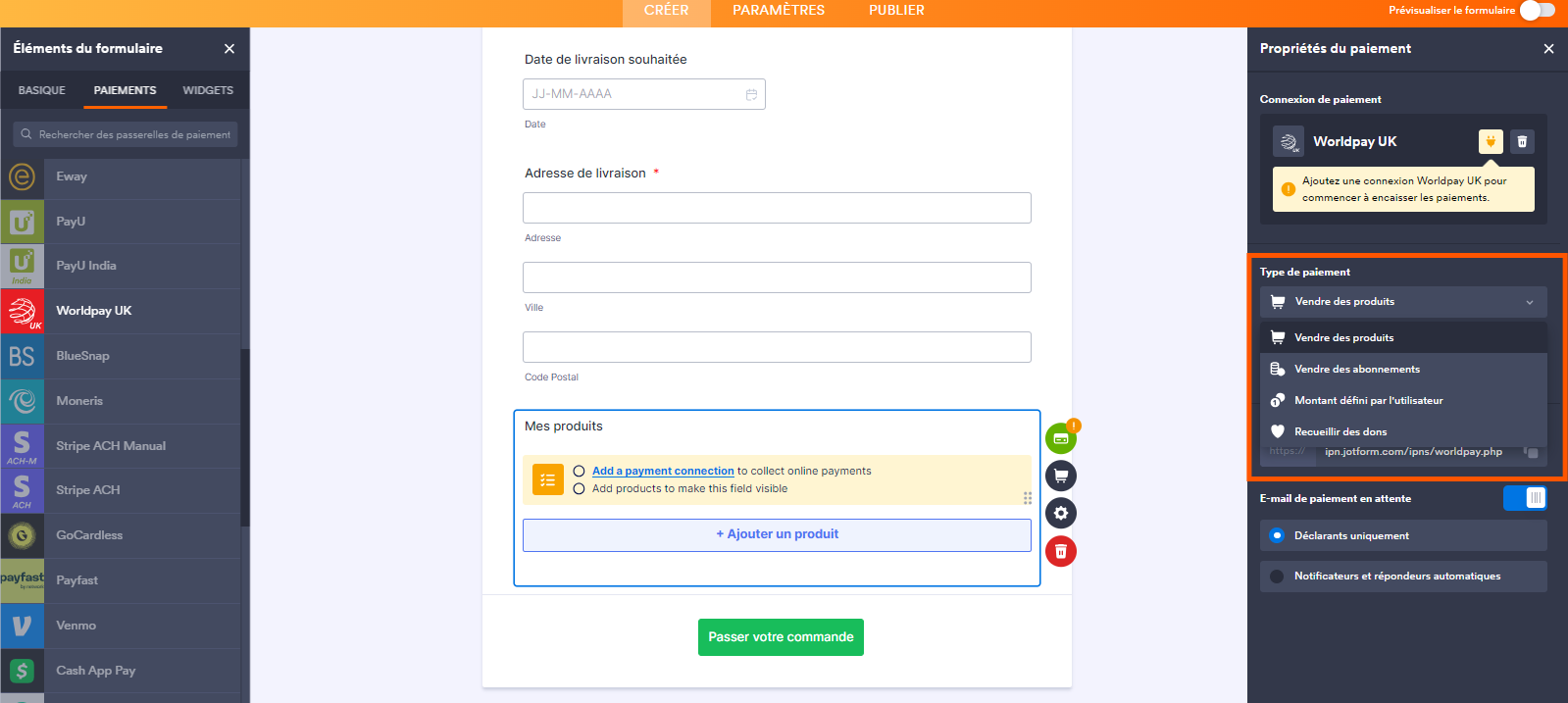Click the shopping cart icon beside Mes produits

(1060, 476)
